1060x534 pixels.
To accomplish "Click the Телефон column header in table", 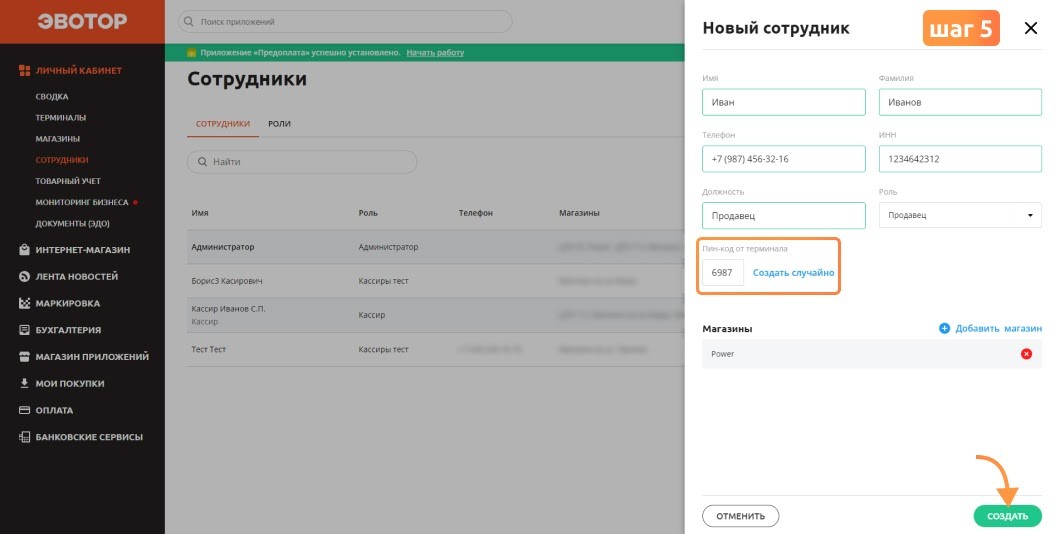I will [476, 213].
